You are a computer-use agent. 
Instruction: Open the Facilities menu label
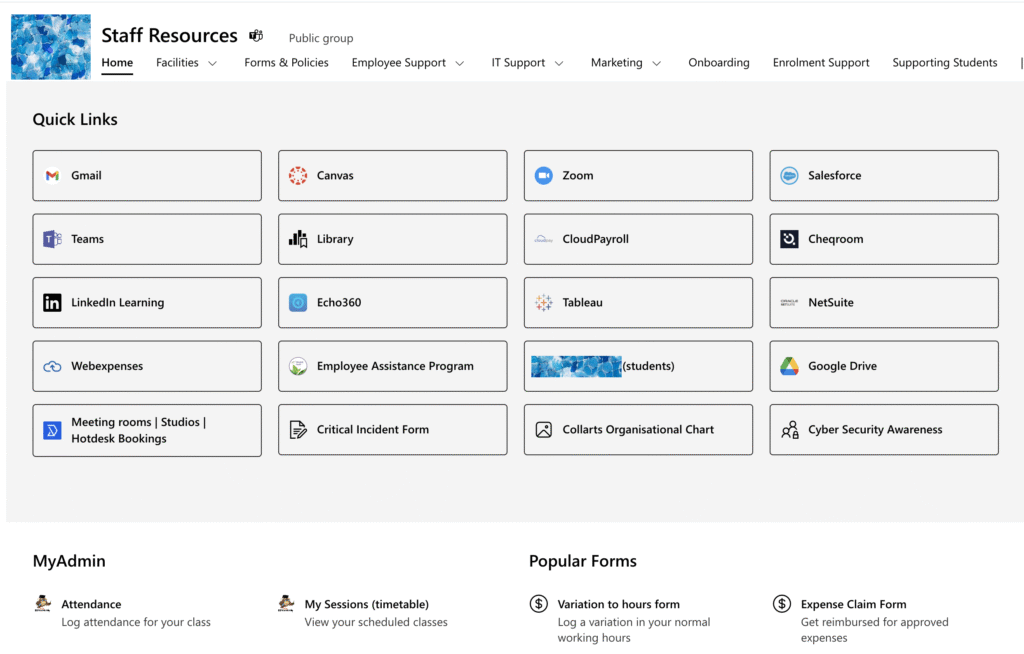(x=177, y=63)
